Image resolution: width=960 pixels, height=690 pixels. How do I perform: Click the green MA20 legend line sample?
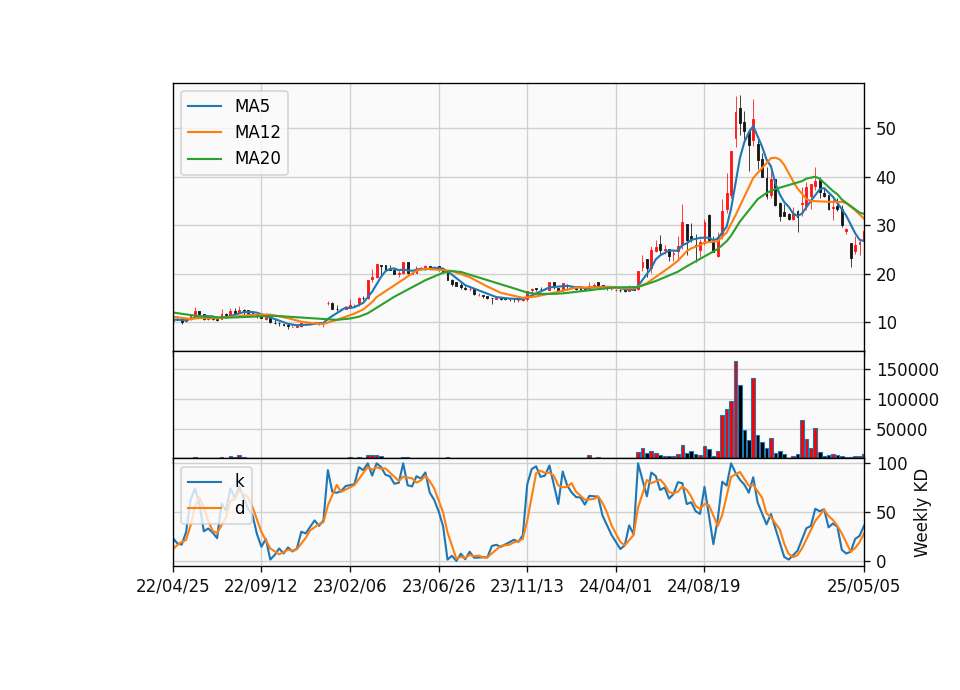tap(204, 158)
